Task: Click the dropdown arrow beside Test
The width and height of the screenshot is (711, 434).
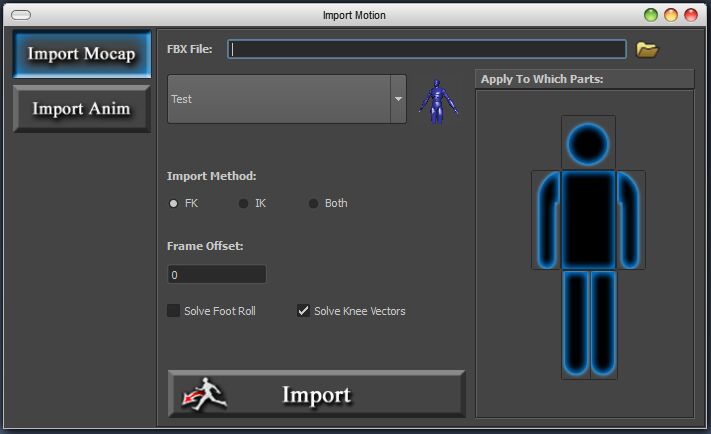Action: click(x=398, y=99)
